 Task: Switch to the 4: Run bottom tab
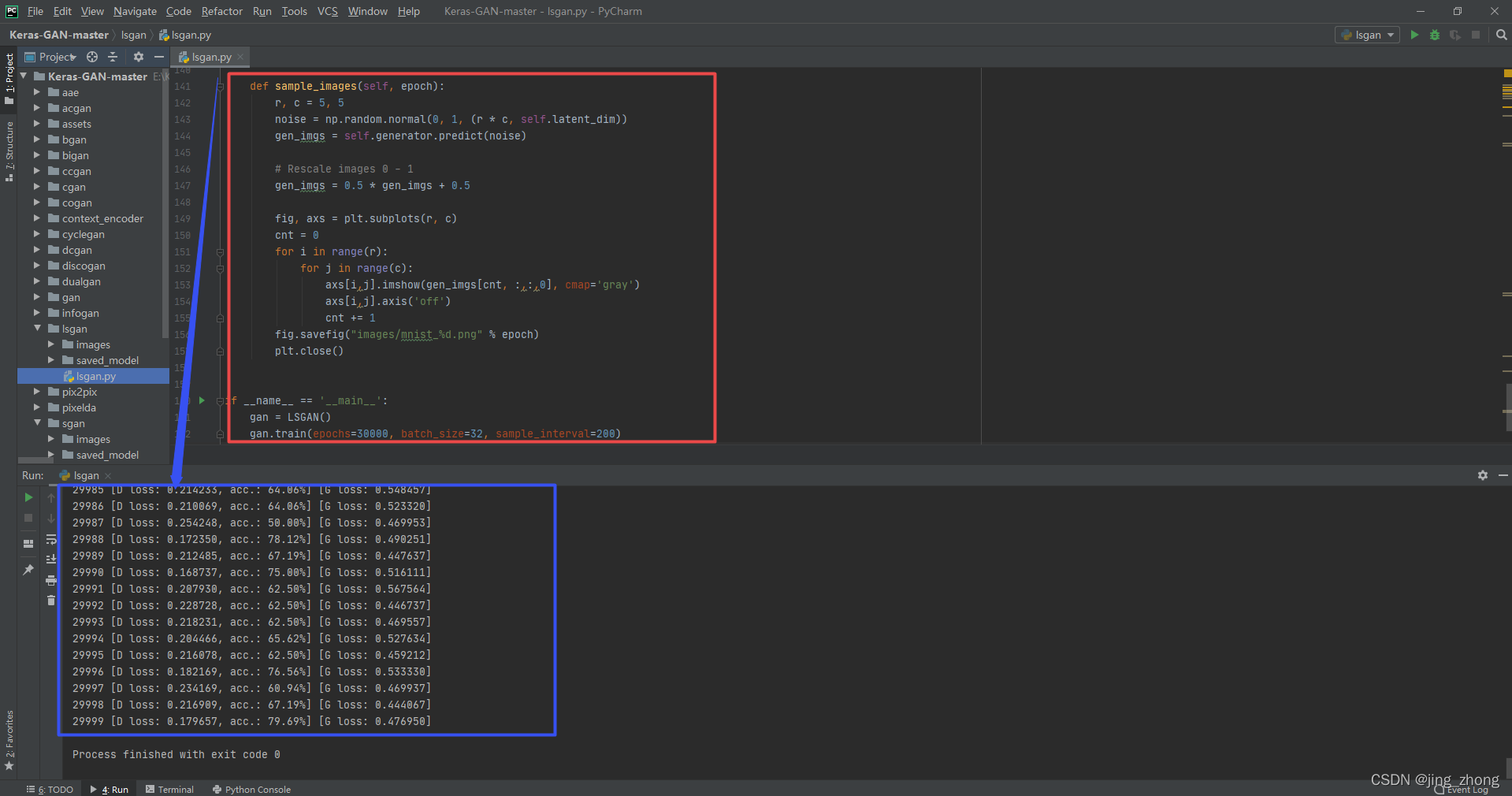coord(109,789)
